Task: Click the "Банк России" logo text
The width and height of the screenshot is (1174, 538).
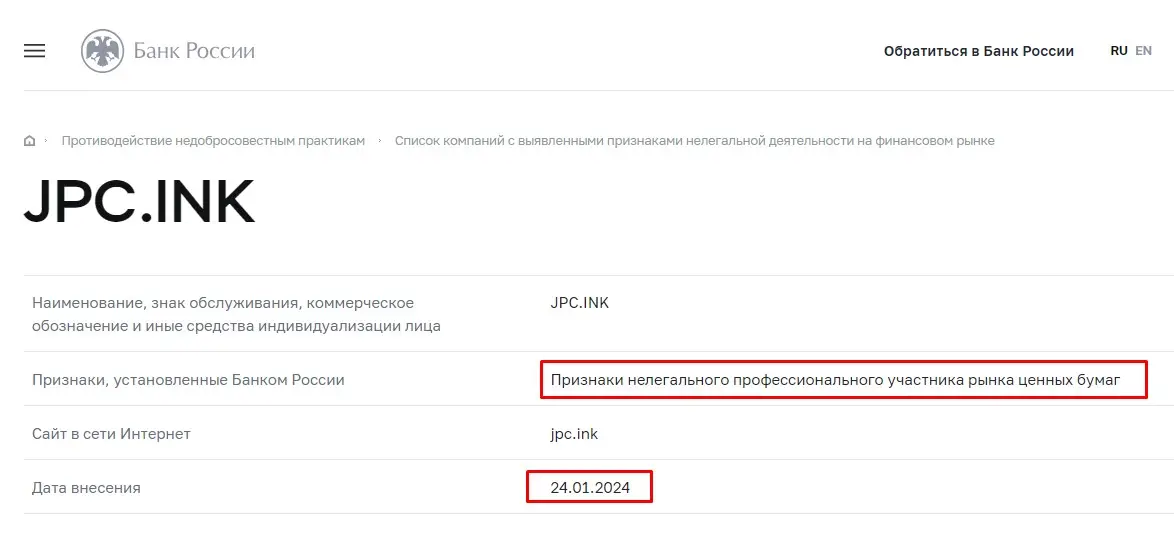Action: [194, 51]
